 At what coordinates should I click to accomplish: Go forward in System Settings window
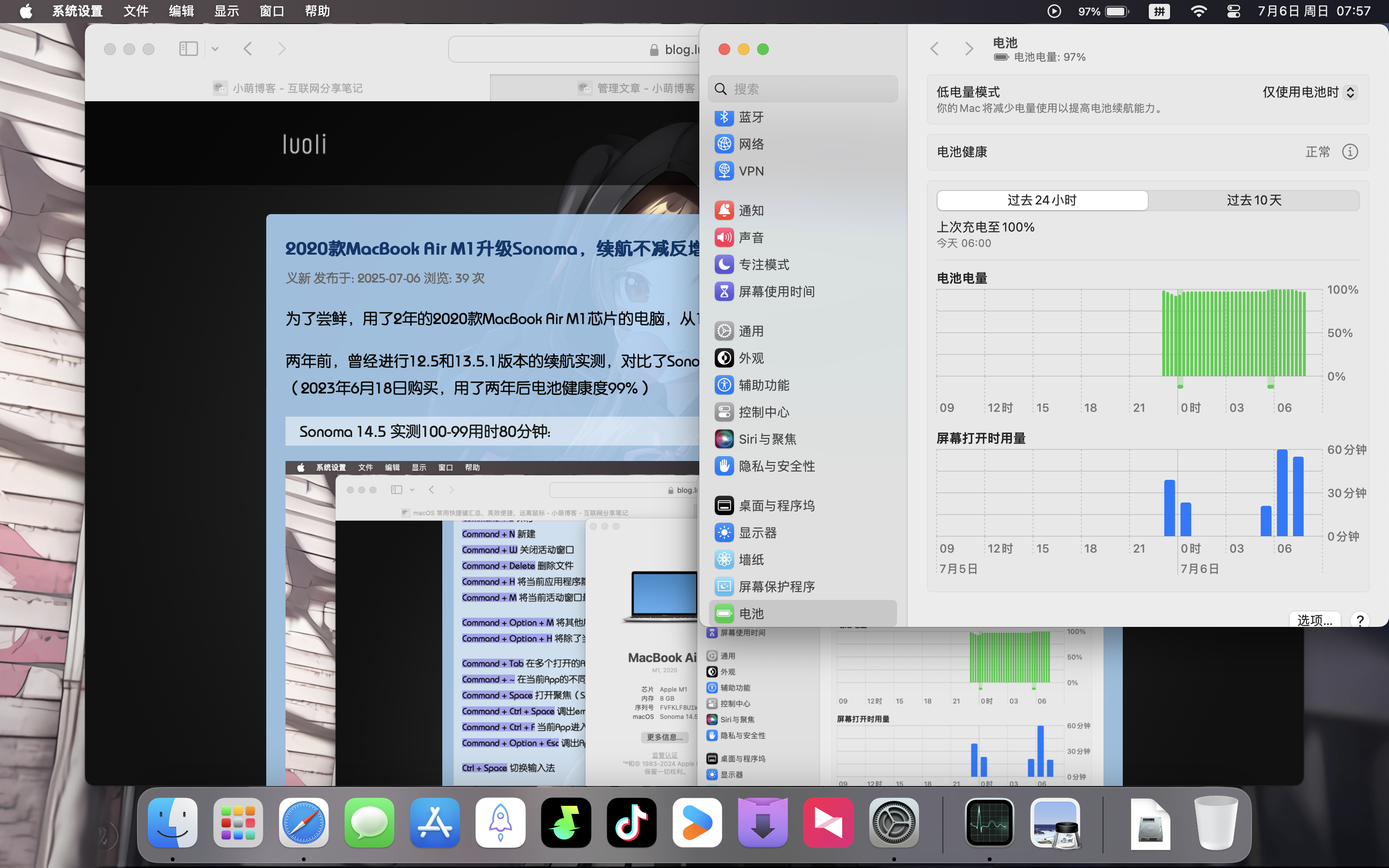(x=969, y=49)
